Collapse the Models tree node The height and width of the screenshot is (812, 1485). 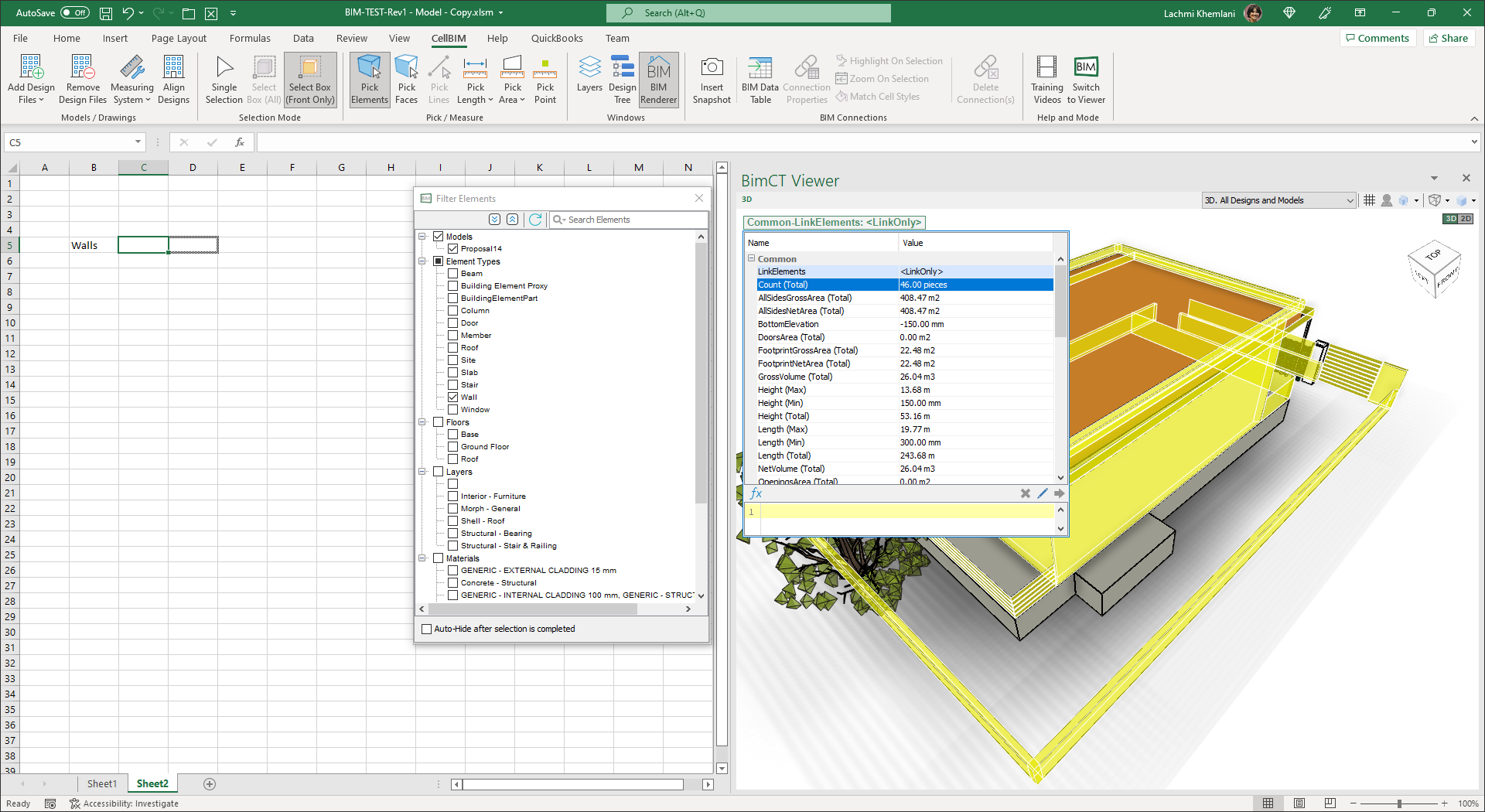tap(423, 237)
